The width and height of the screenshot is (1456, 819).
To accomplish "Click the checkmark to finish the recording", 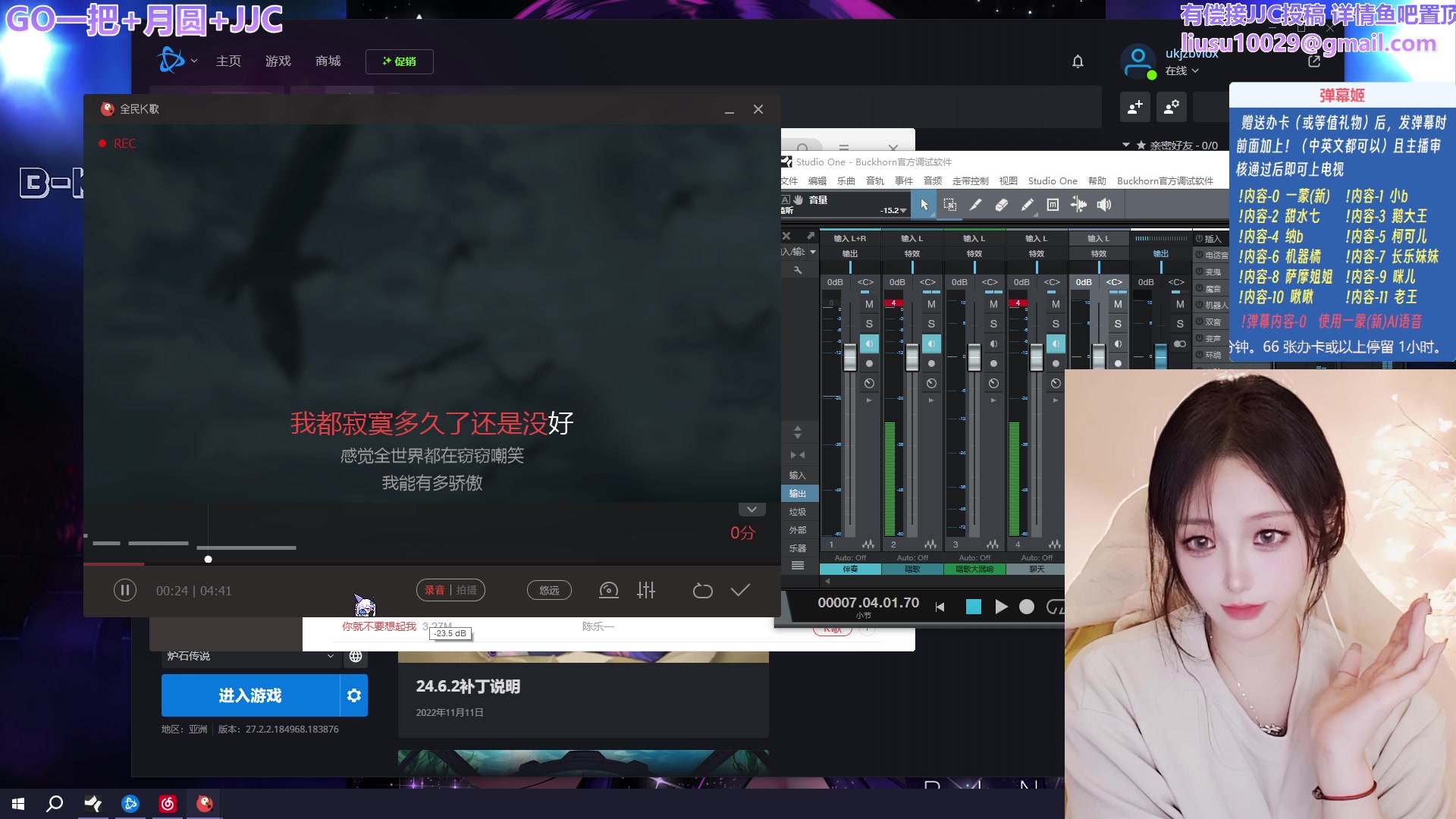I will pyautogui.click(x=741, y=590).
